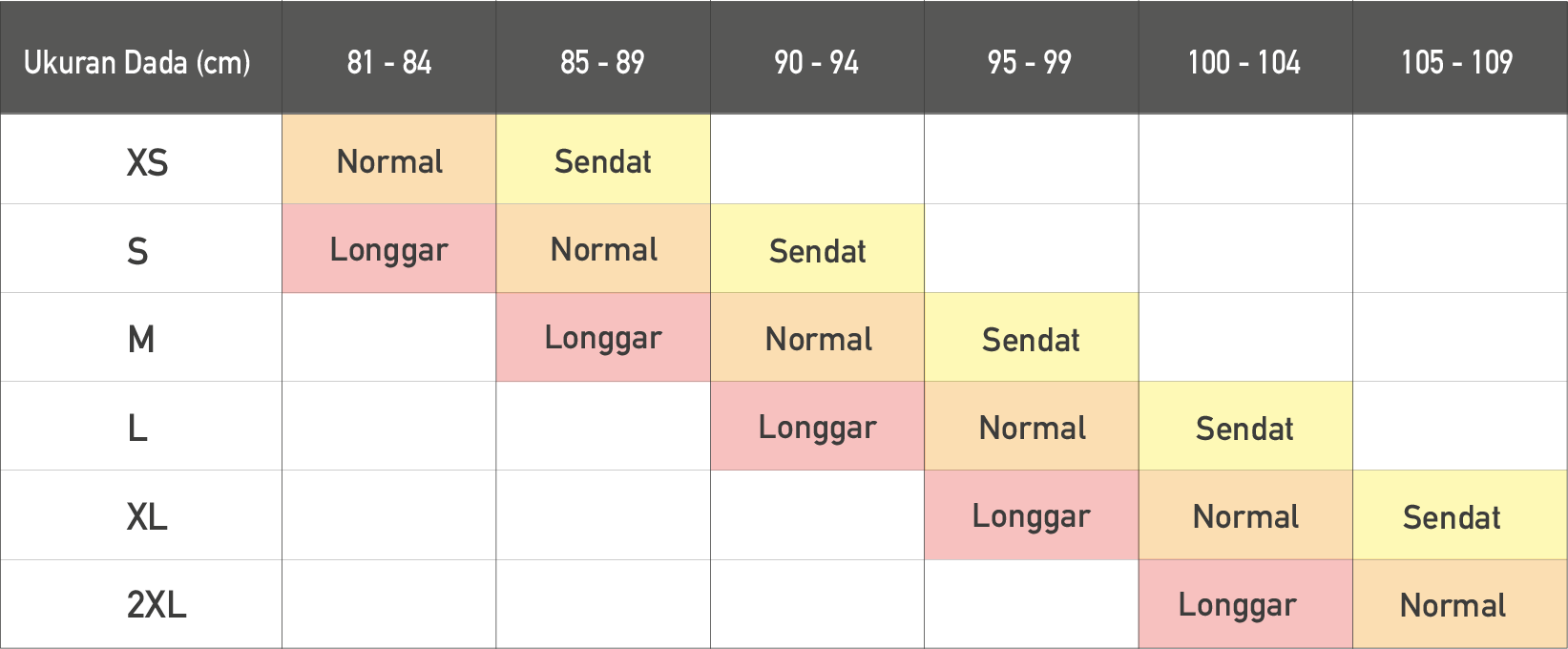Select the 85 - 89 column header
1568x649 pixels.
coord(603,57)
